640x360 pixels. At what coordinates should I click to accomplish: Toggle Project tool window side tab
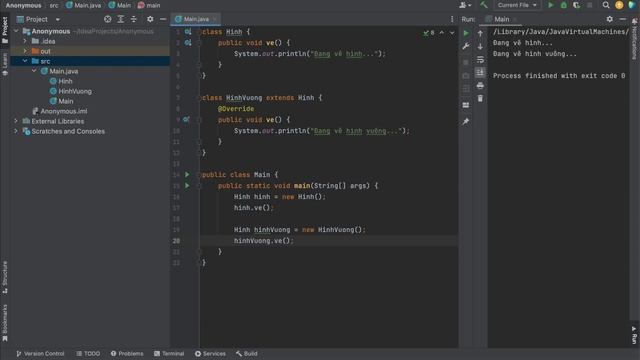point(5,30)
